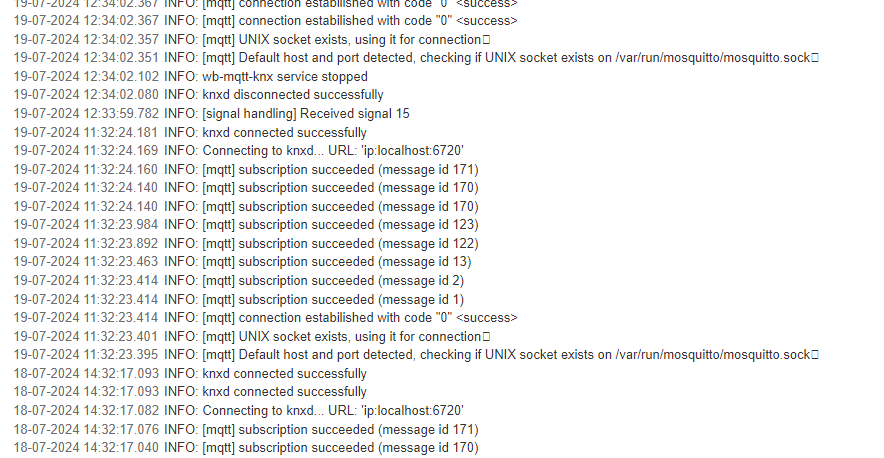Select the subscription succeeded message id 1 entry
Viewport: 884px width, 458px height.
tap(239, 299)
